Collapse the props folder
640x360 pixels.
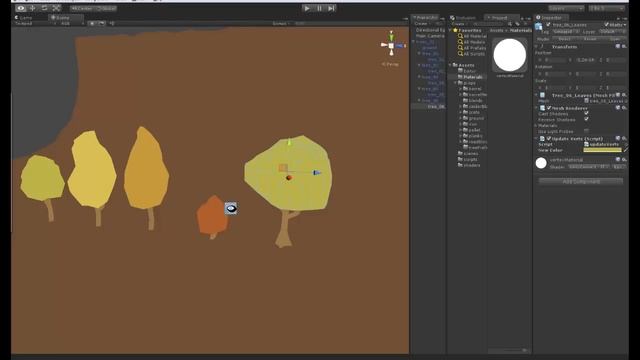(x=456, y=83)
